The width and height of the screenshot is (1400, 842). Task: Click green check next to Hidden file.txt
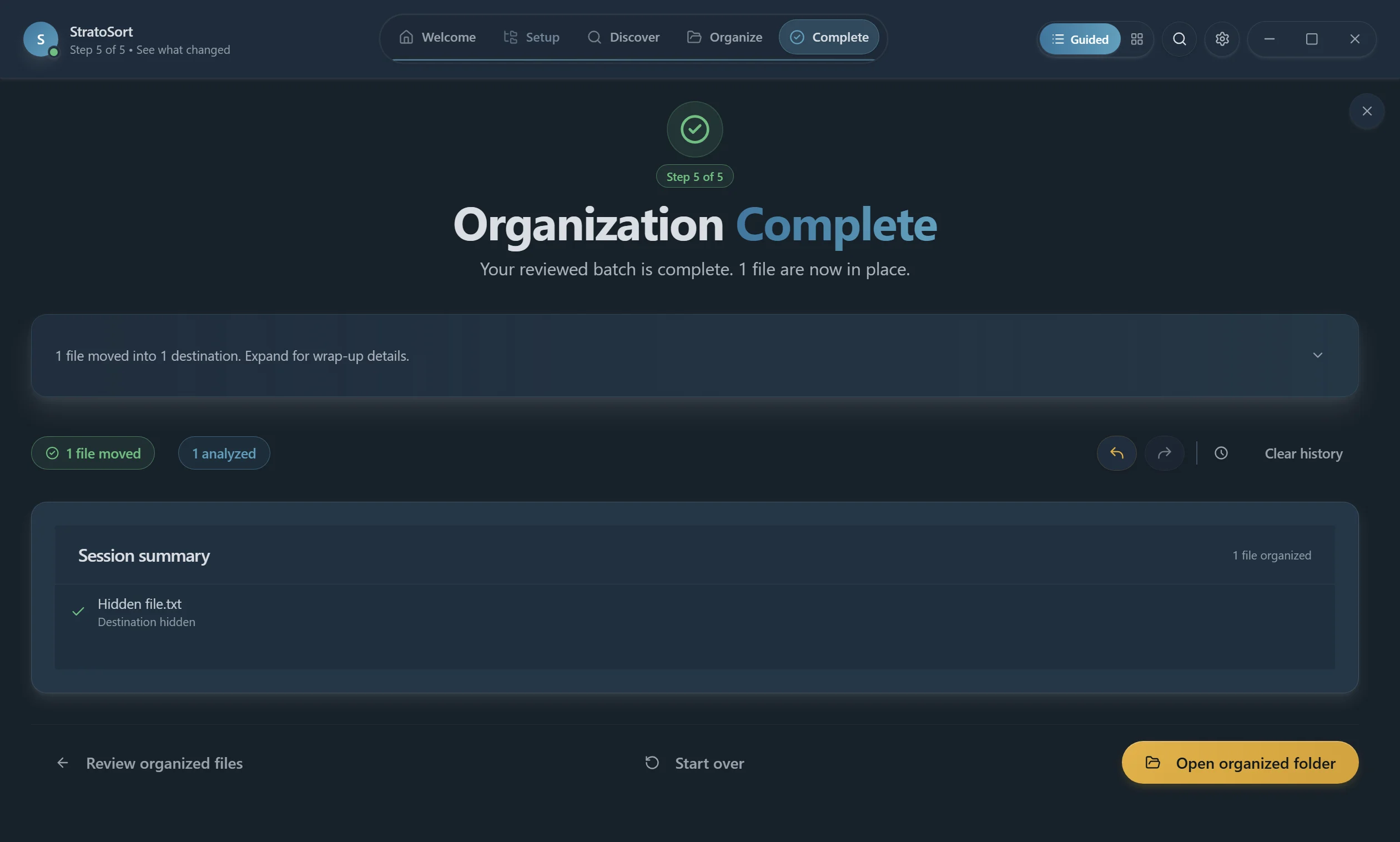click(x=78, y=611)
